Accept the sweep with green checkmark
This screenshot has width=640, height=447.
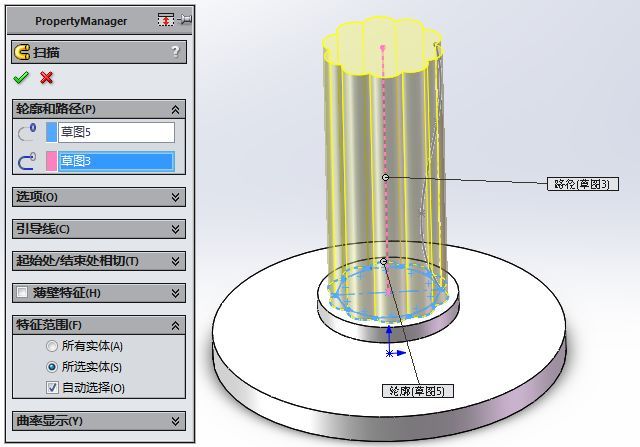21,77
